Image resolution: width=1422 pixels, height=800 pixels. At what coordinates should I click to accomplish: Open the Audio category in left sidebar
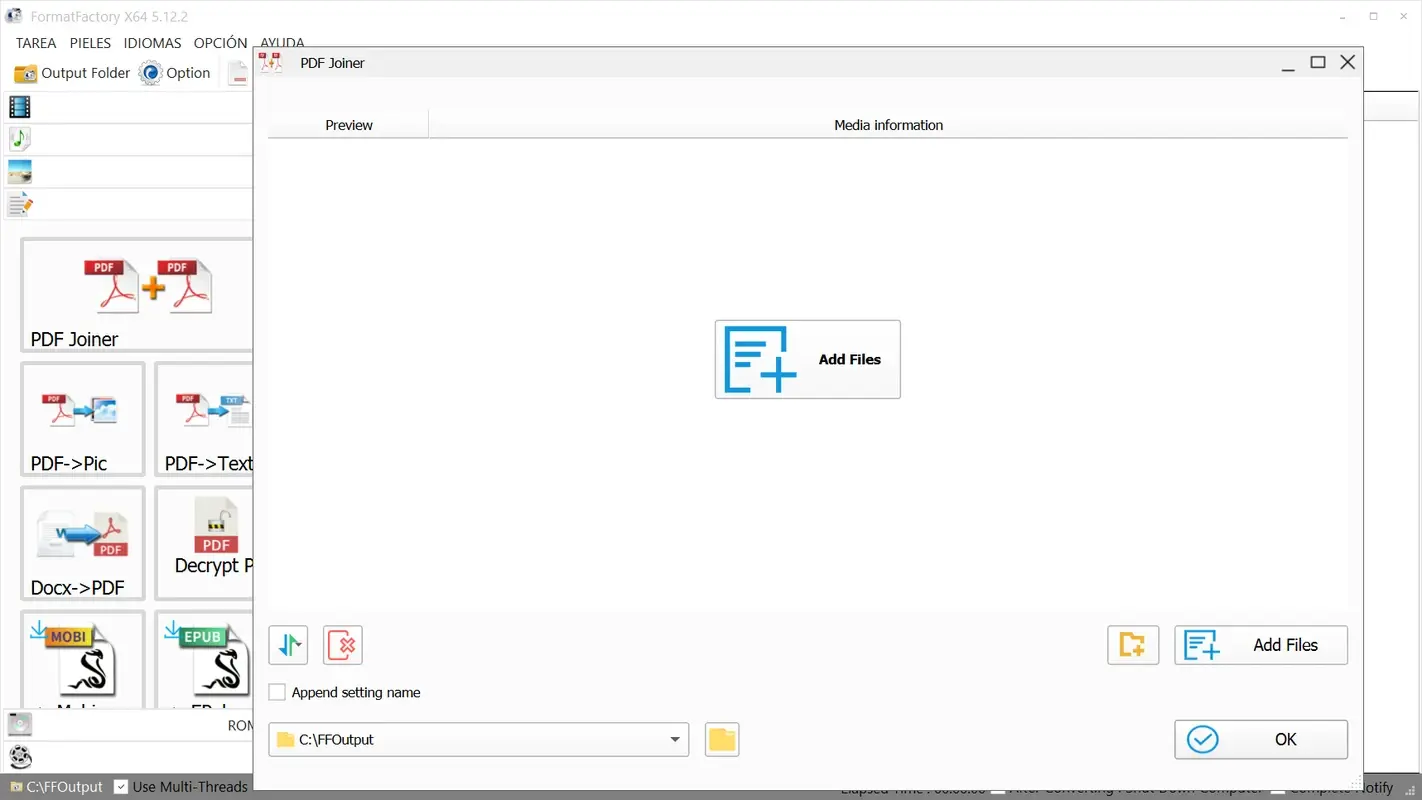click(20, 139)
